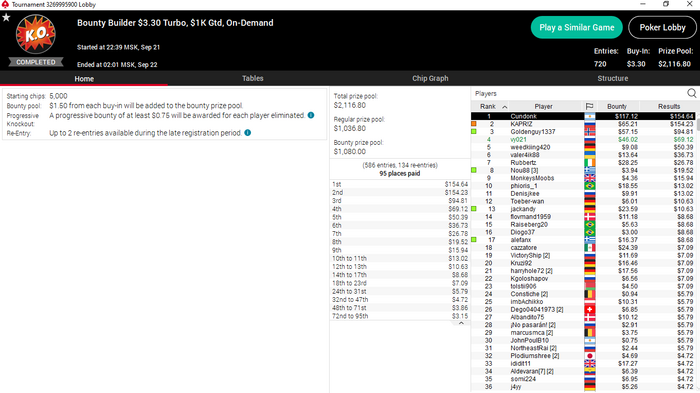
Task: Select player row JohnPoulB10
Action: [x=583, y=340]
